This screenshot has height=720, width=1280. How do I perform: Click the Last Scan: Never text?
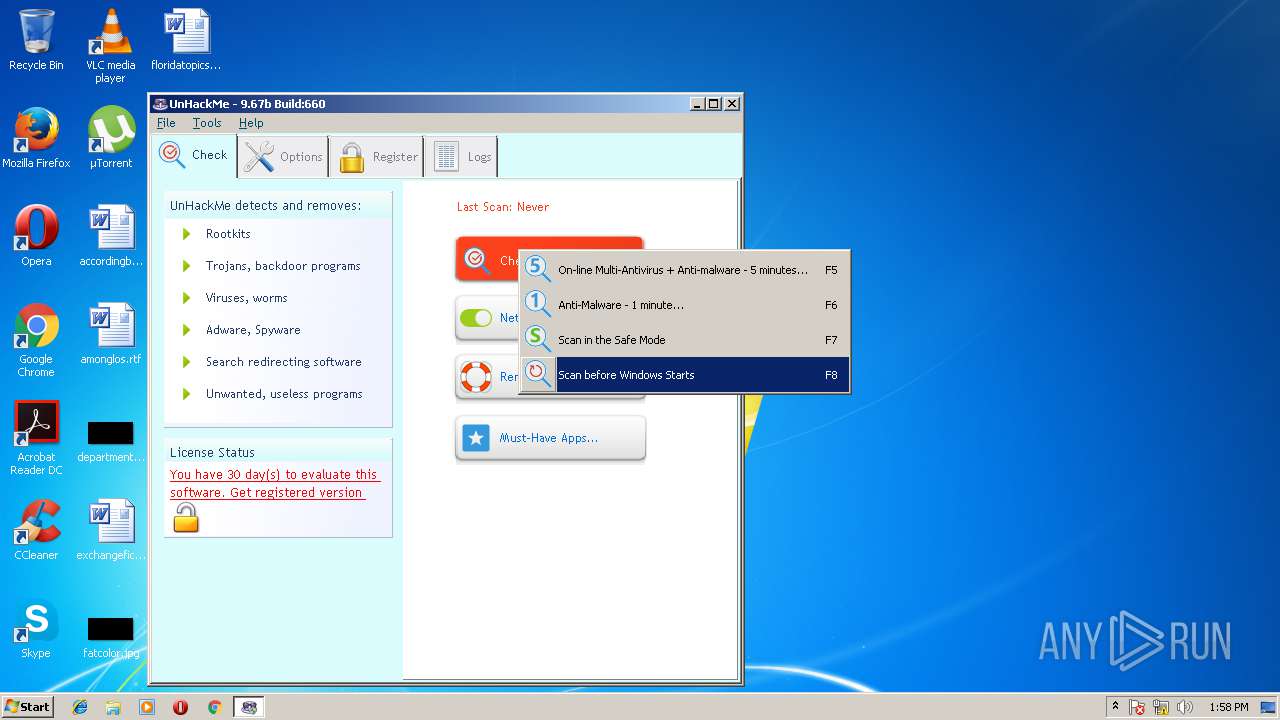pos(503,207)
